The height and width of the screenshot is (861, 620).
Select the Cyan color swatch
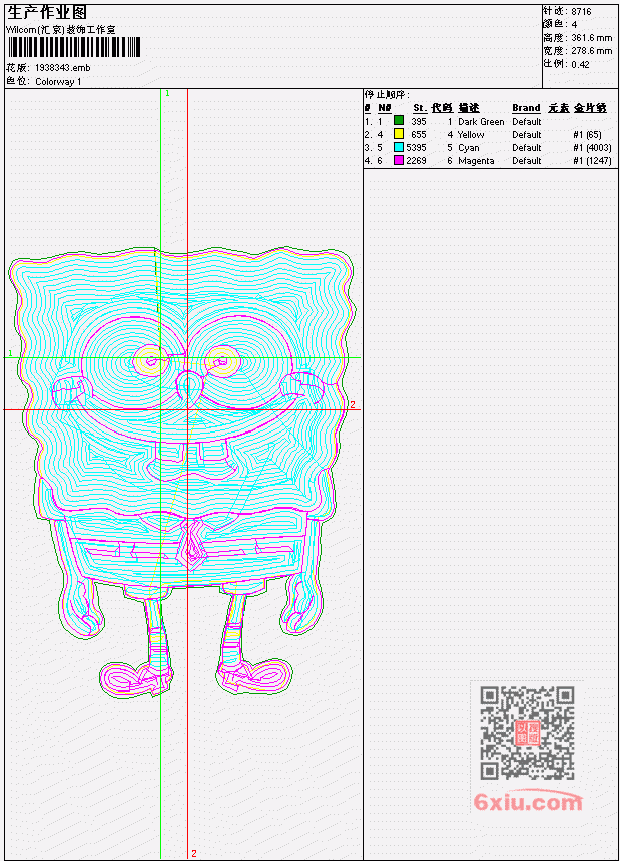click(399, 147)
